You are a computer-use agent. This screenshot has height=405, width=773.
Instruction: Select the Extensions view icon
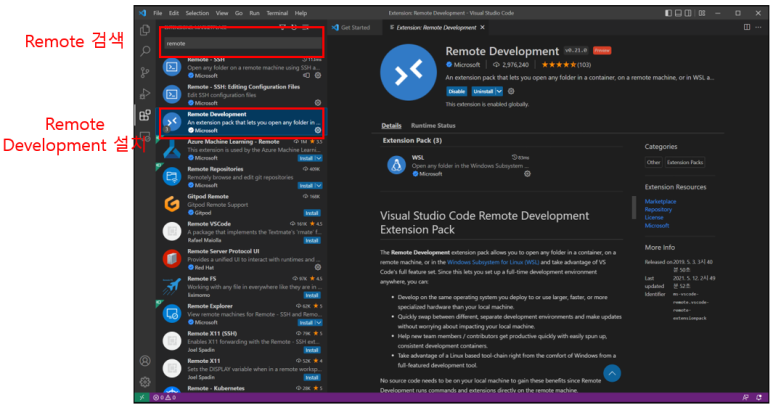(145, 115)
